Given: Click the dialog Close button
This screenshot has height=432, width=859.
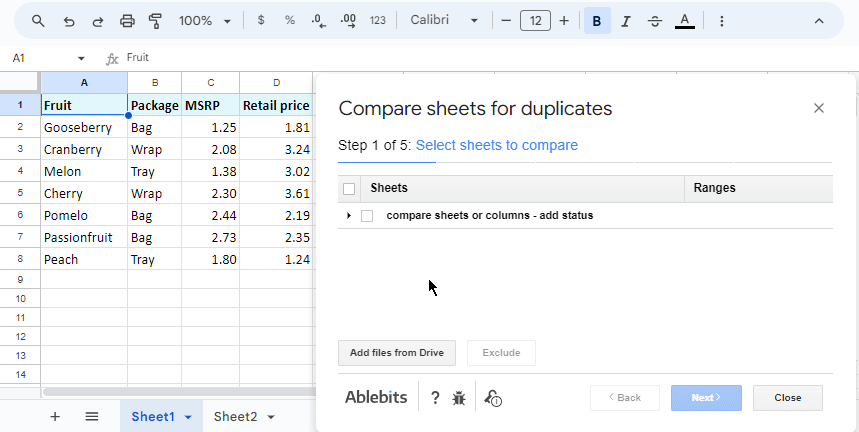Looking at the screenshot, I should coord(788,398).
